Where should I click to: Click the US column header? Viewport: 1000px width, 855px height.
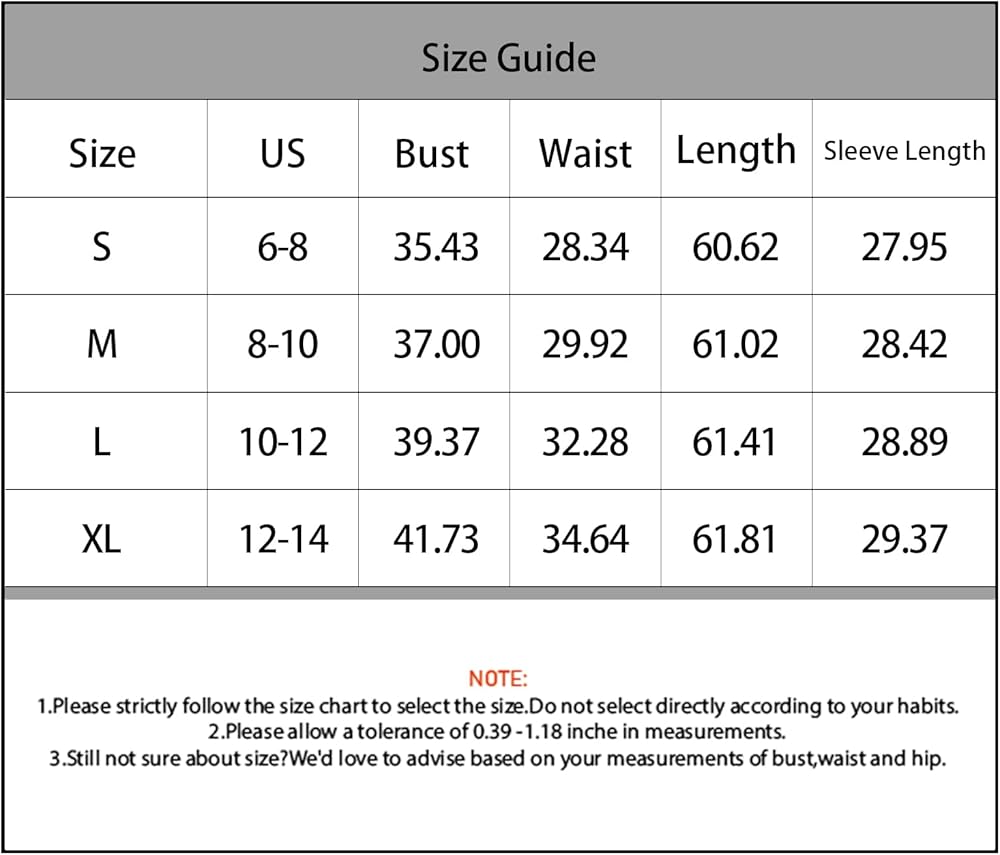tap(283, 154)
